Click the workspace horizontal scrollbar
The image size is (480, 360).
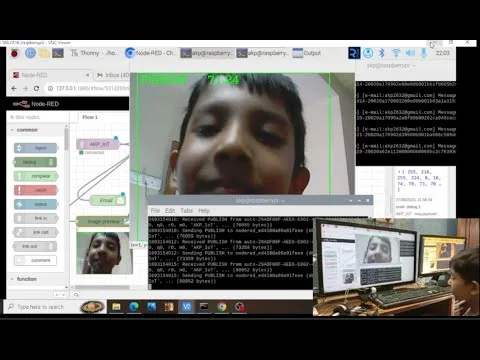(x=102, y=287)
